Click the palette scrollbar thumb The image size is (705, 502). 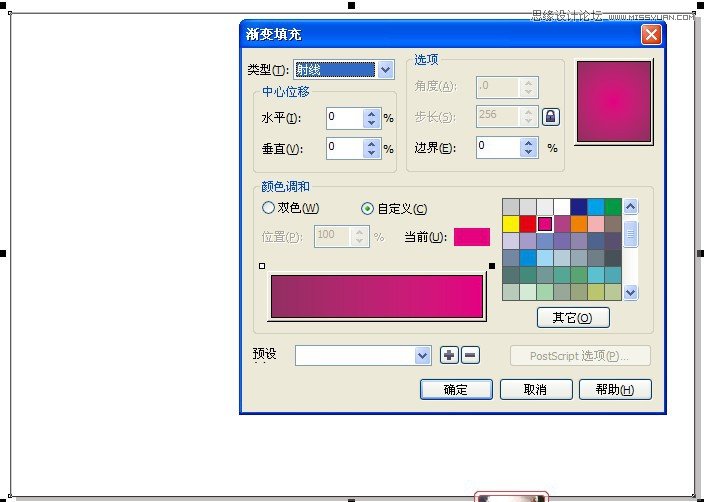click(630, 234)
